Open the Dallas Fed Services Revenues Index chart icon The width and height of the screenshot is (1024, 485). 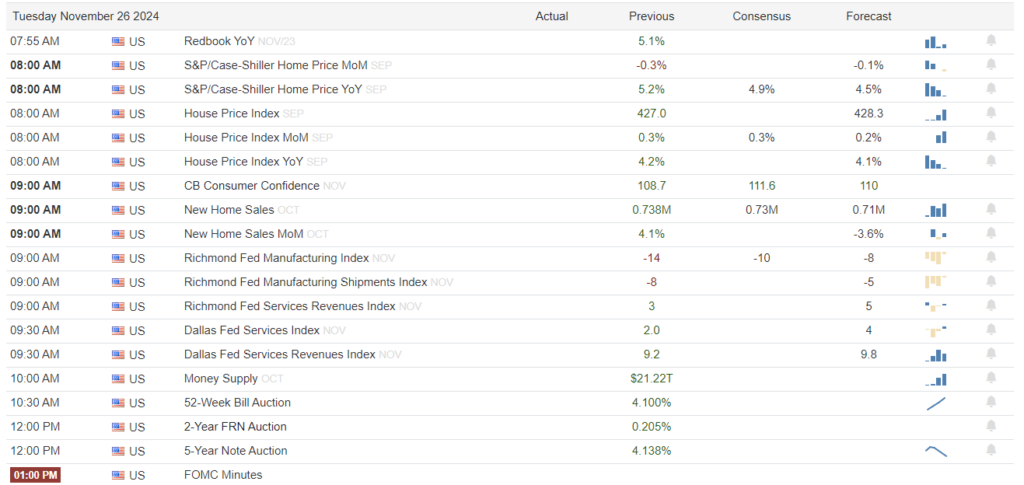click(x=936, y=355)
